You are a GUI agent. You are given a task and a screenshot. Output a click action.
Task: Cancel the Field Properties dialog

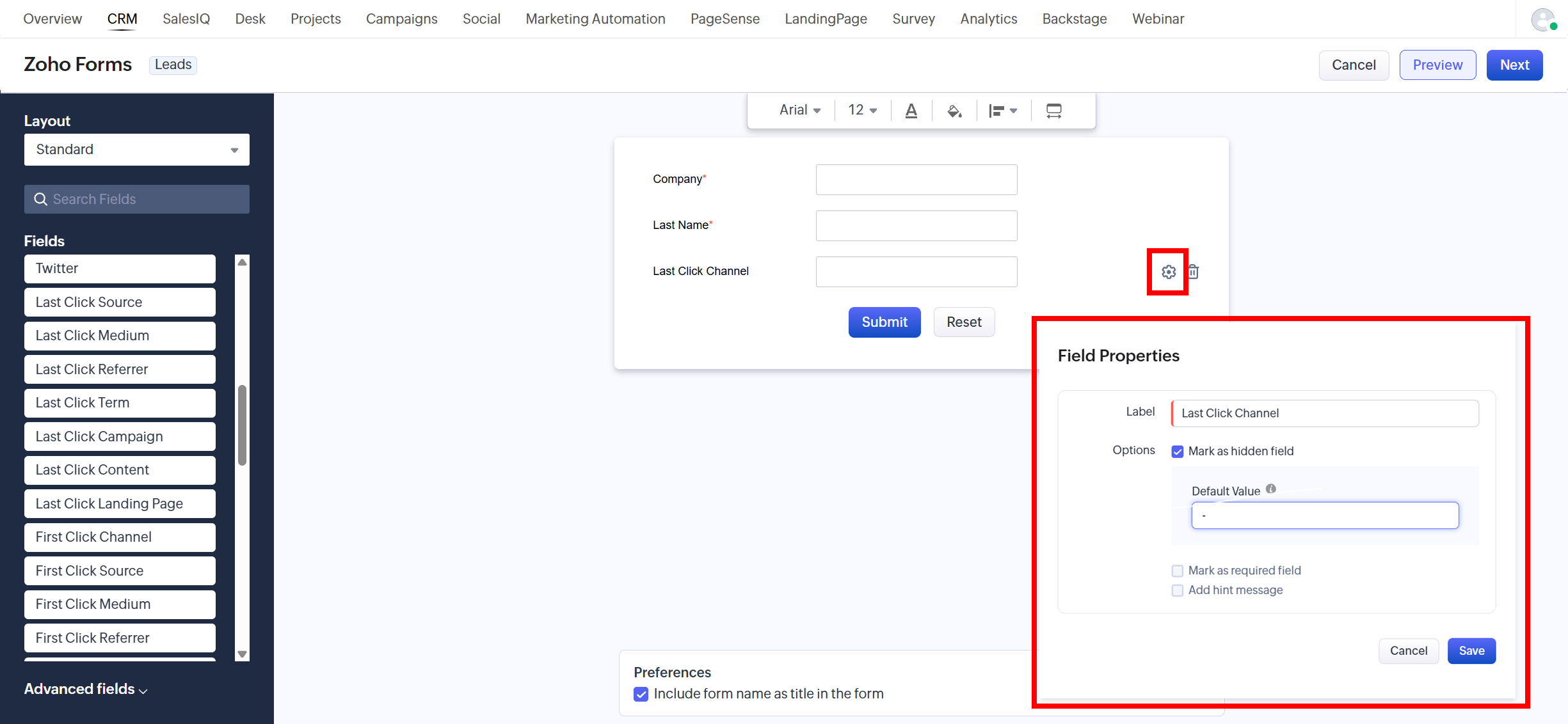pyautogui.click(x=1409, y=651)
